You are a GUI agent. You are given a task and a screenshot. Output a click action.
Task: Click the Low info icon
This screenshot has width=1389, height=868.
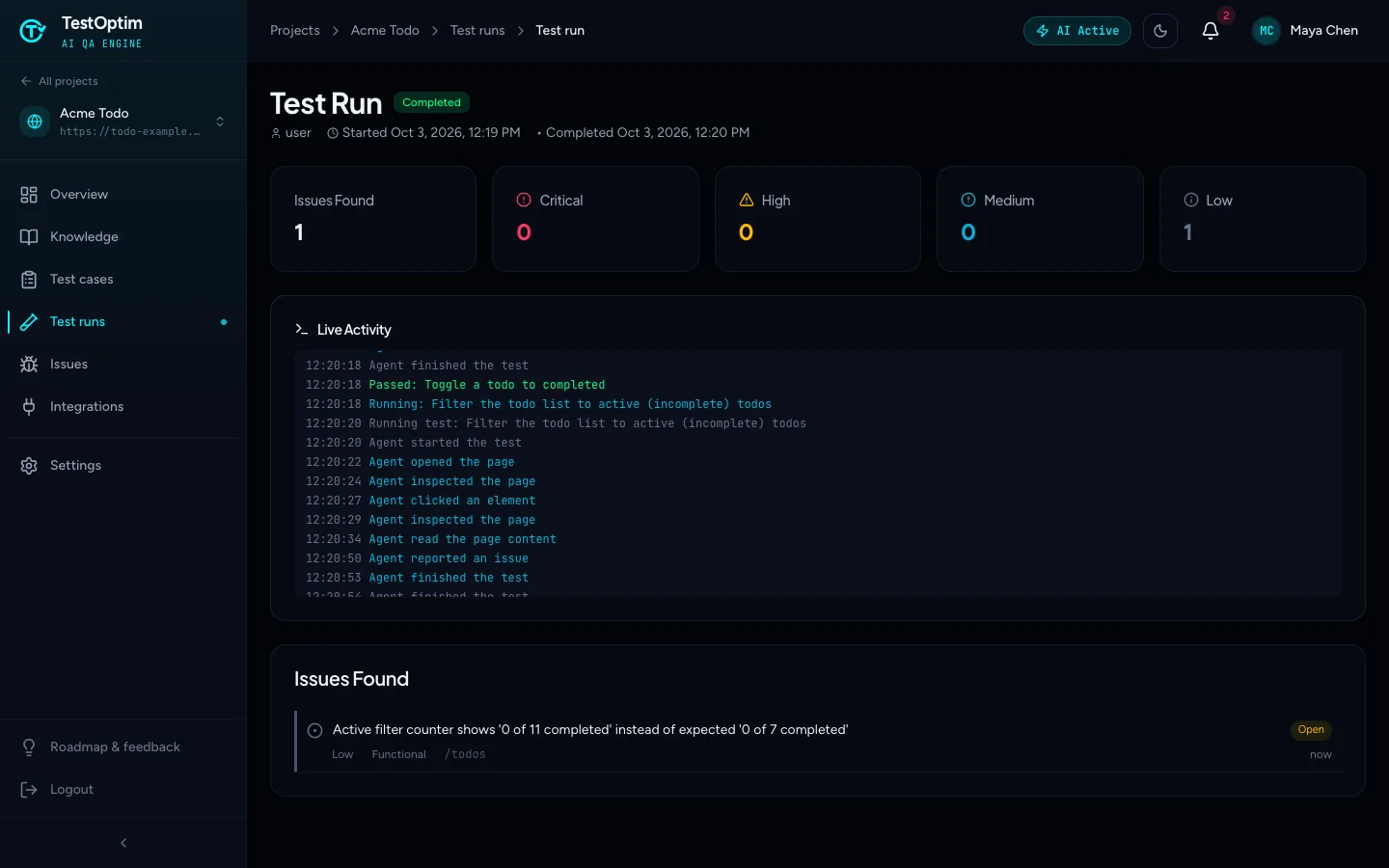pyautogui.click(x=1191, y=201)
